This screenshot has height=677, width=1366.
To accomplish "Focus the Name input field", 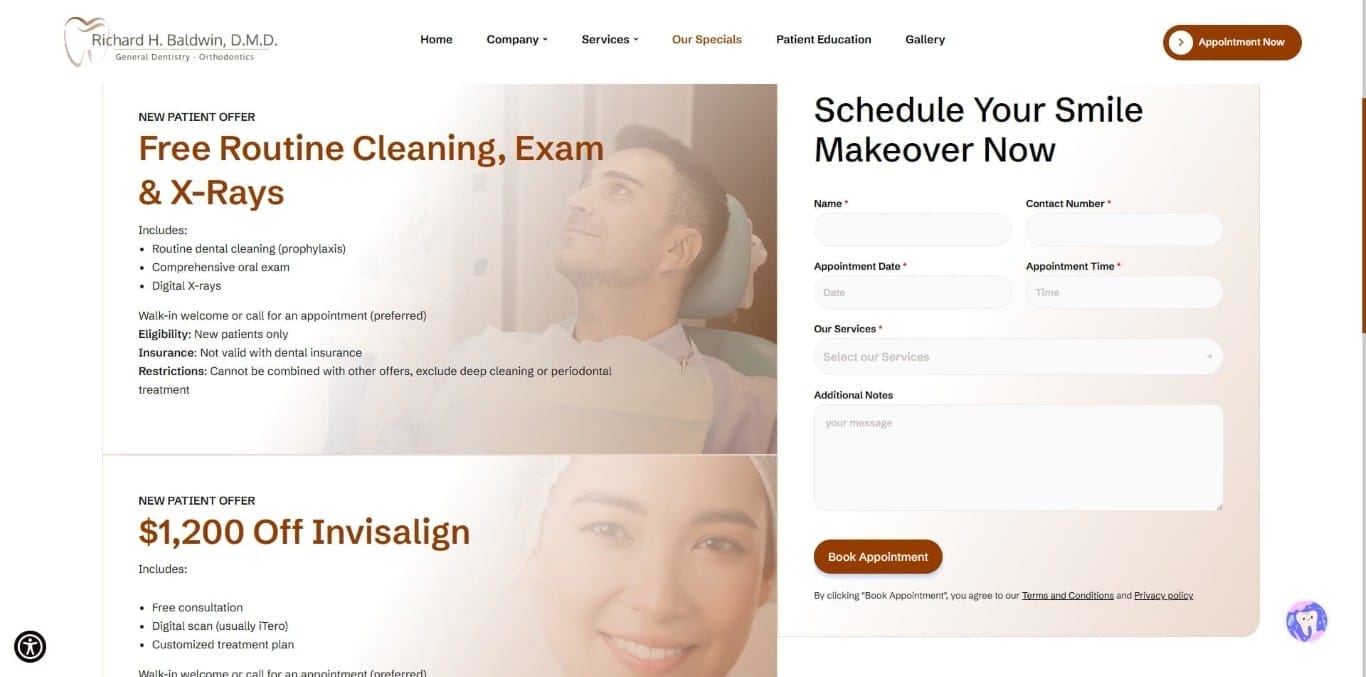I will pyautogui.click(x=913, y=229).
